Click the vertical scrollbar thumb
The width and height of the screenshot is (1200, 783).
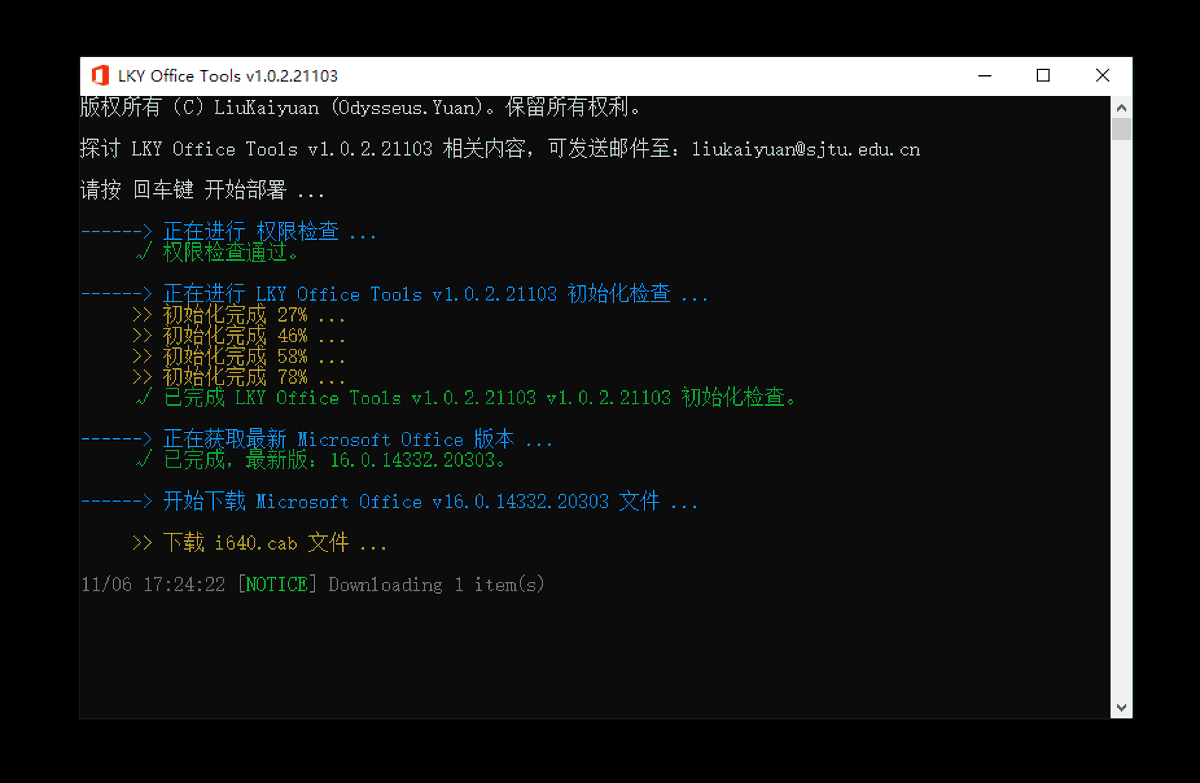click(1121, 129)
